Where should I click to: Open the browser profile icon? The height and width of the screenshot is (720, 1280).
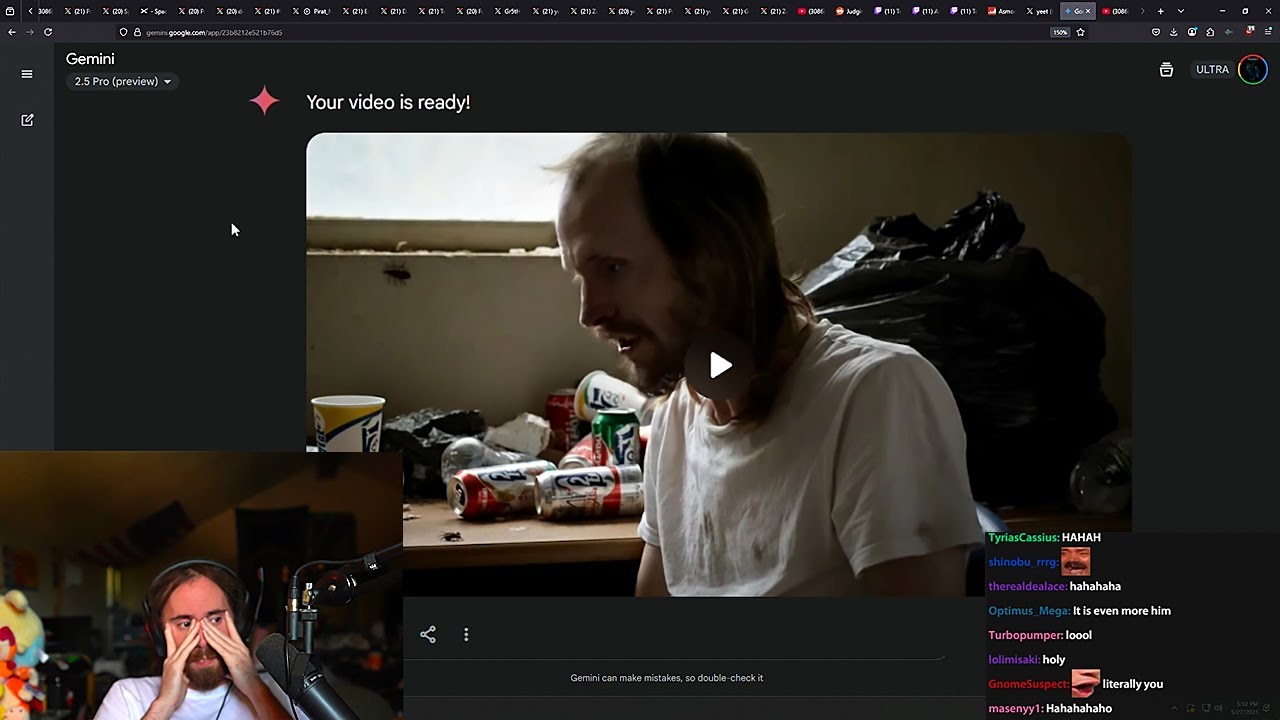click(1192, 32)
